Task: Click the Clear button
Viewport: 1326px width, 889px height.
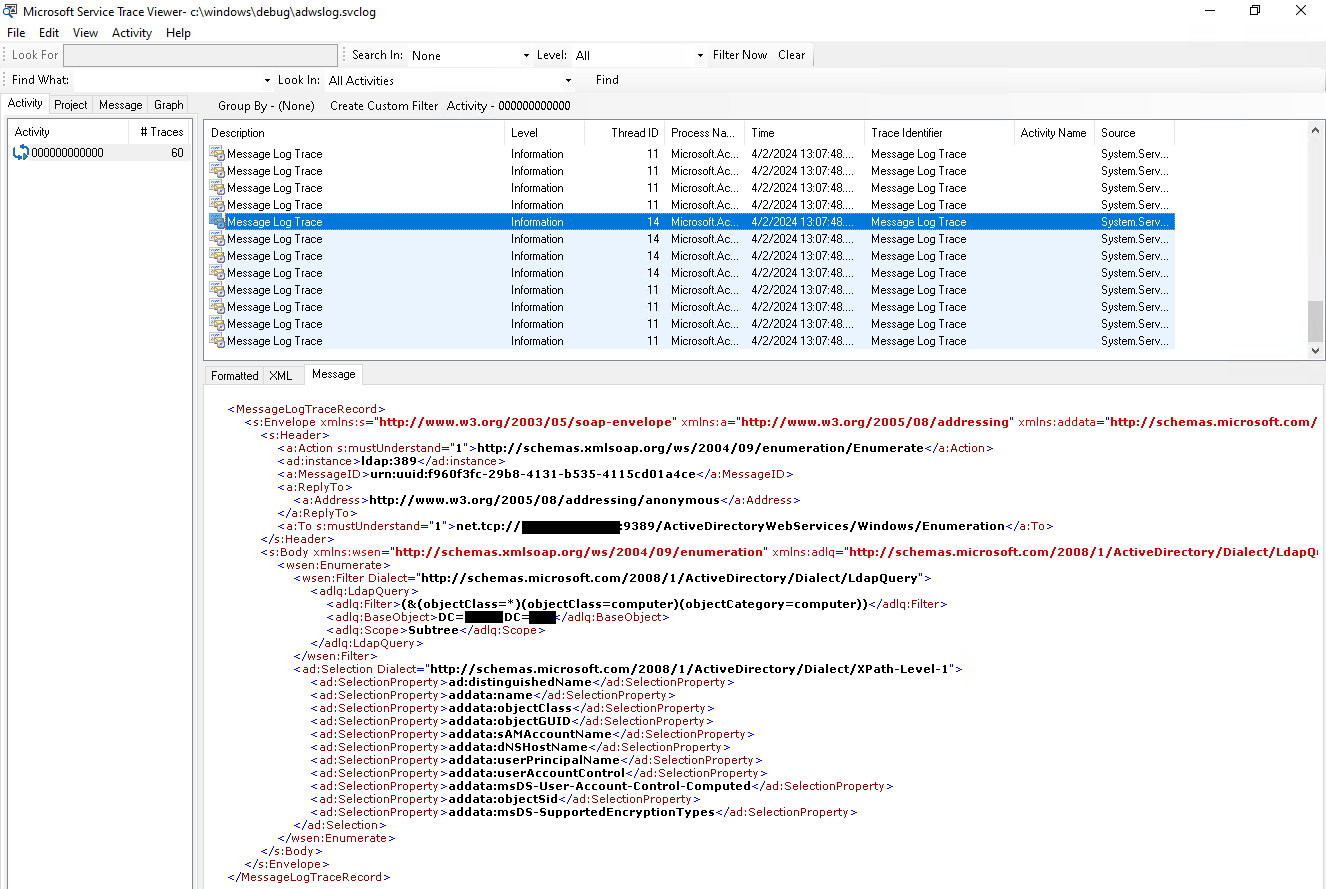Action: [x=791, y=55]
